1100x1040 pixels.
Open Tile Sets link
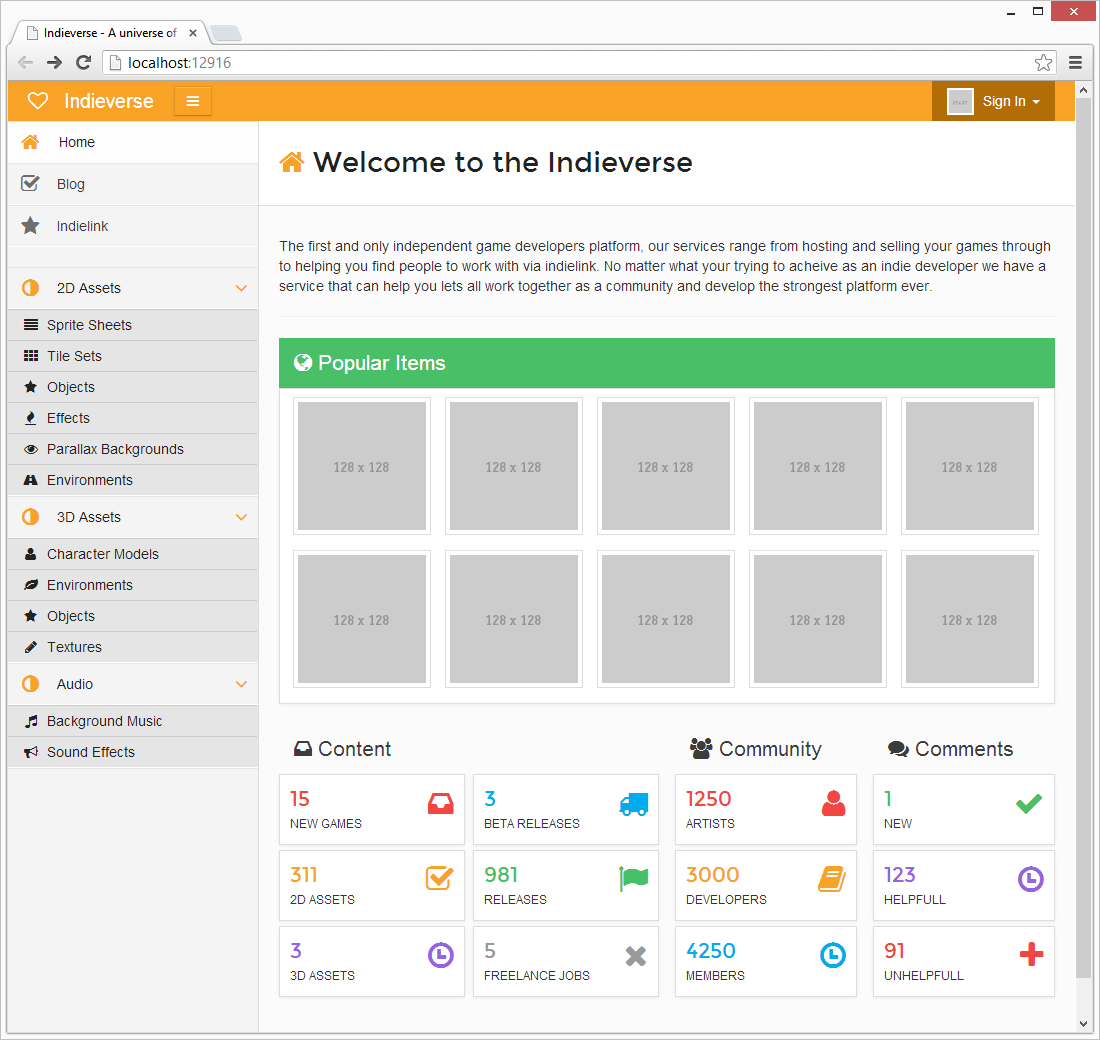[x=133, y=356]
